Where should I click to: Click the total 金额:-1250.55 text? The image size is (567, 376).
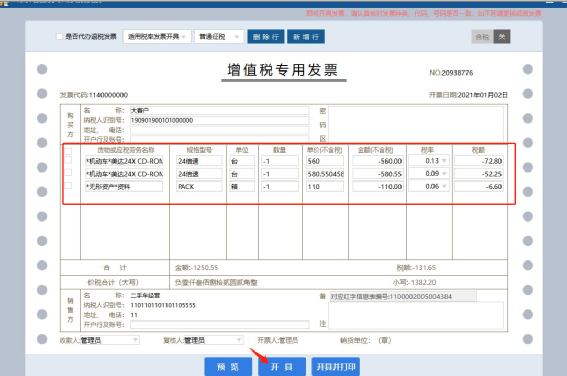pos(196,268)
